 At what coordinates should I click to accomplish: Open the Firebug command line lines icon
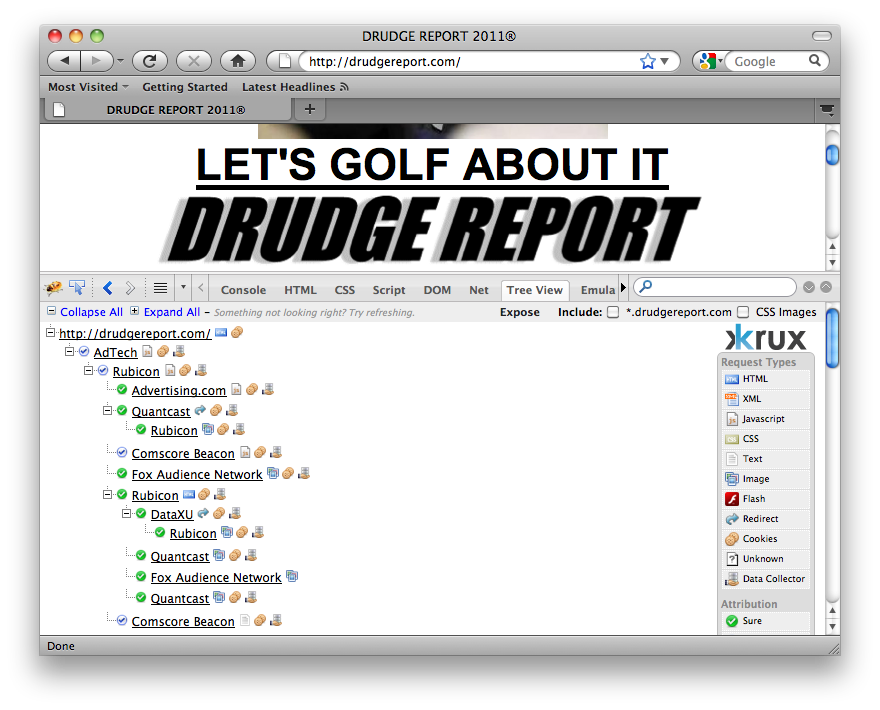pos(161,288)
